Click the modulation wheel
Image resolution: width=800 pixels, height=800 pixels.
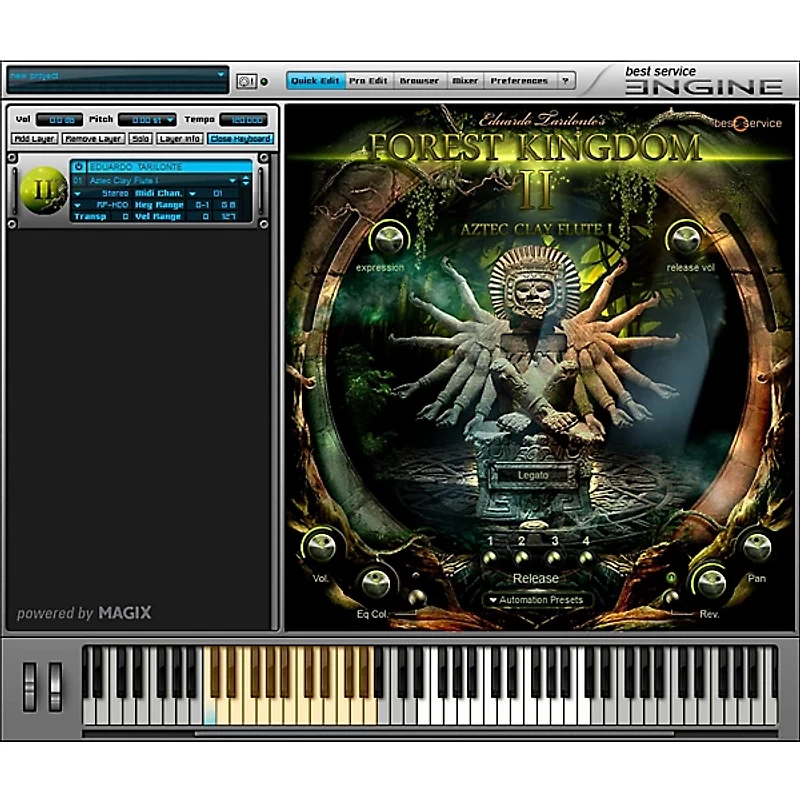click(55, 687)
